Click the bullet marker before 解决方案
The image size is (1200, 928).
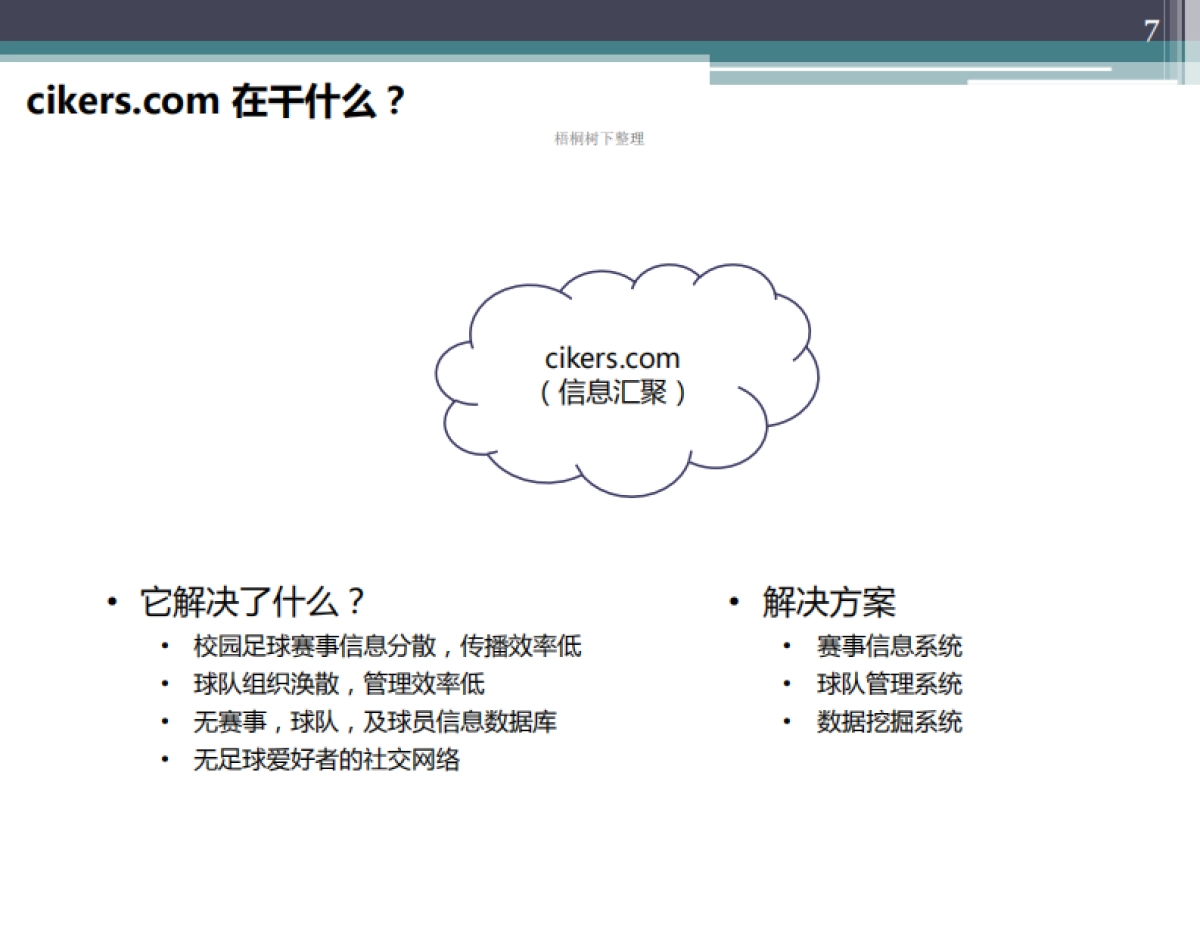coord(734,601)
